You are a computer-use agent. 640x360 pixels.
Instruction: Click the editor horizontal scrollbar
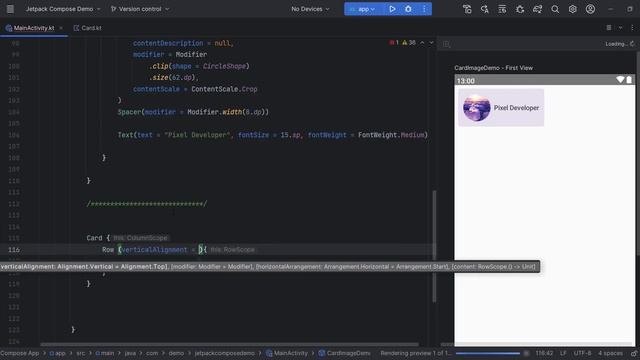(x=229, y=344)
